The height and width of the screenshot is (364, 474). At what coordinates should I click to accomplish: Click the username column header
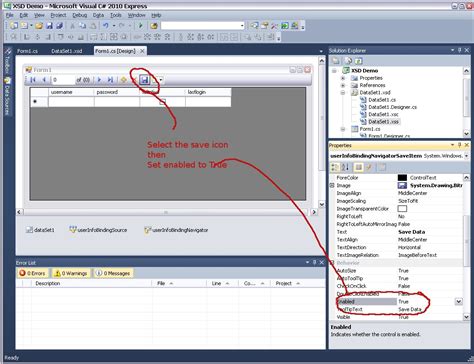coord(71,92)
